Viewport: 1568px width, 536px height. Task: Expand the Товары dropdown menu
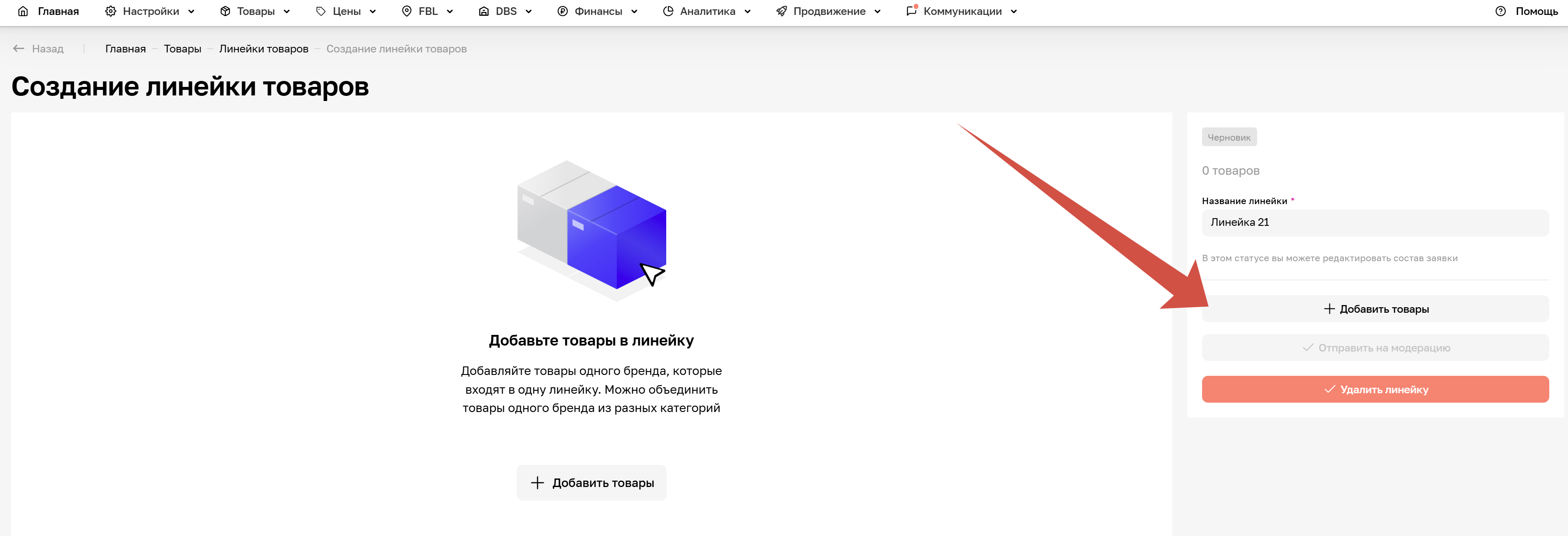pos(287,11)
